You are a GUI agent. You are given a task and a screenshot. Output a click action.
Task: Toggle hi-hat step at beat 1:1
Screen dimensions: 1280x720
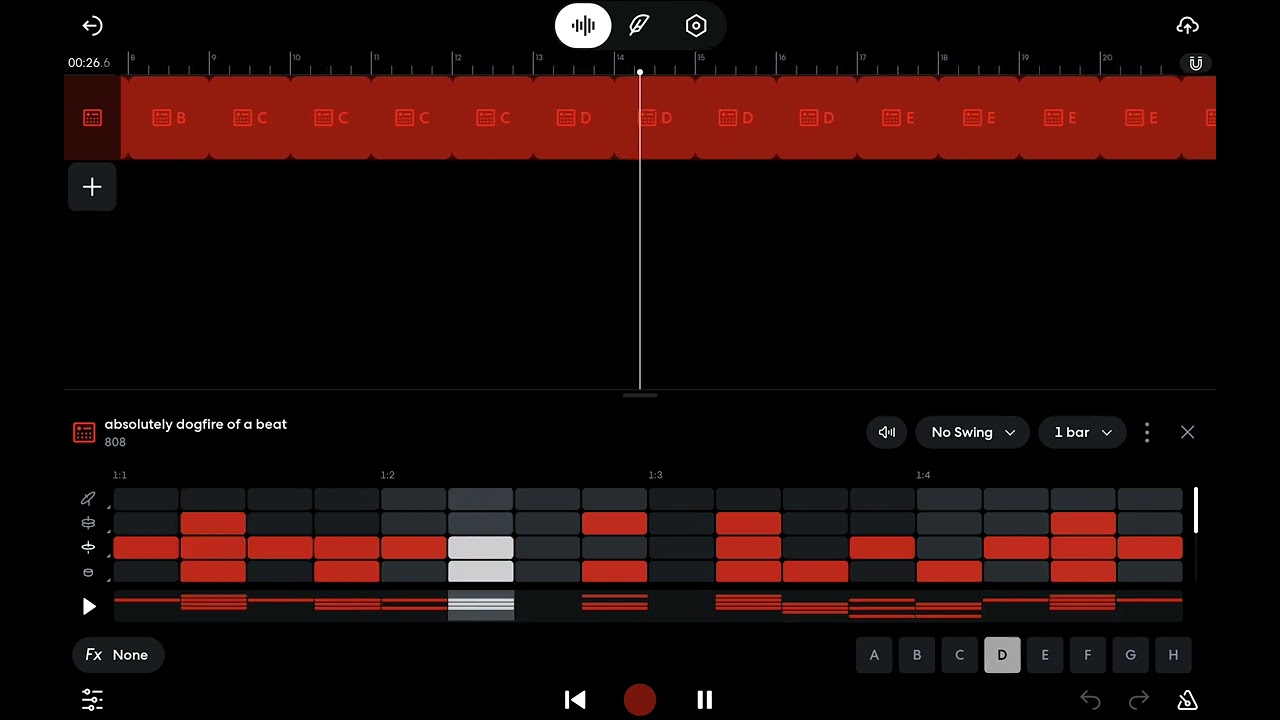point(146,548)
